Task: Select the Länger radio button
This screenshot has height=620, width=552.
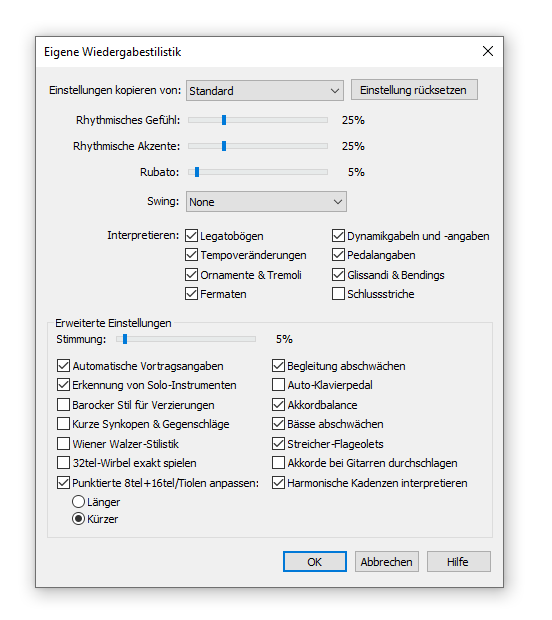Action: click(x=78, y=502)
